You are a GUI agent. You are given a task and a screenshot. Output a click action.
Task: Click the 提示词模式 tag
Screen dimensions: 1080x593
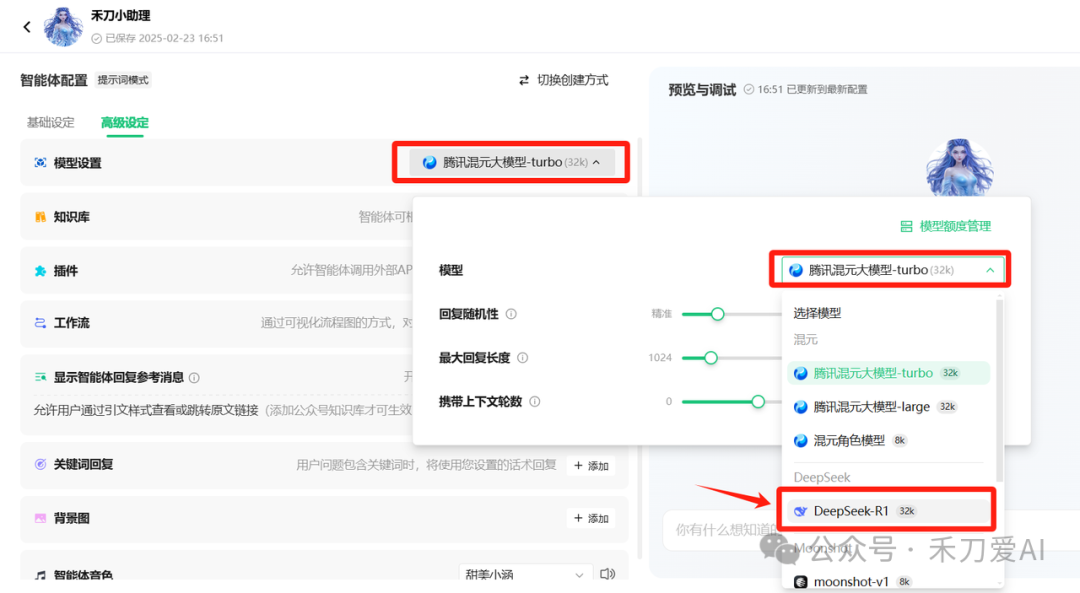click(x=123, y=80)
